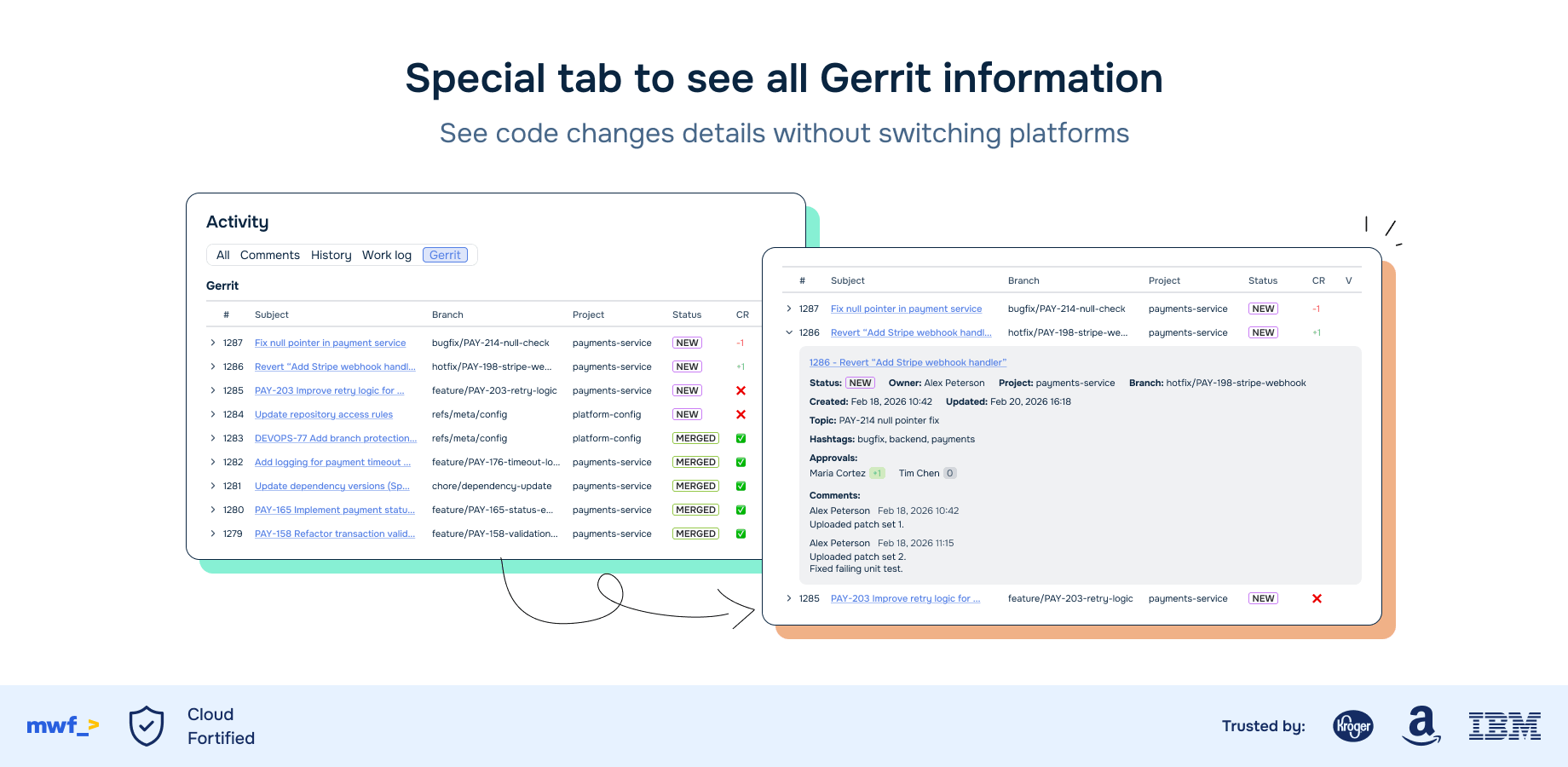The image size is (1568, 767).
Task: Expand row 1284 Update repository access rules
Action: (x=213, y=414)
